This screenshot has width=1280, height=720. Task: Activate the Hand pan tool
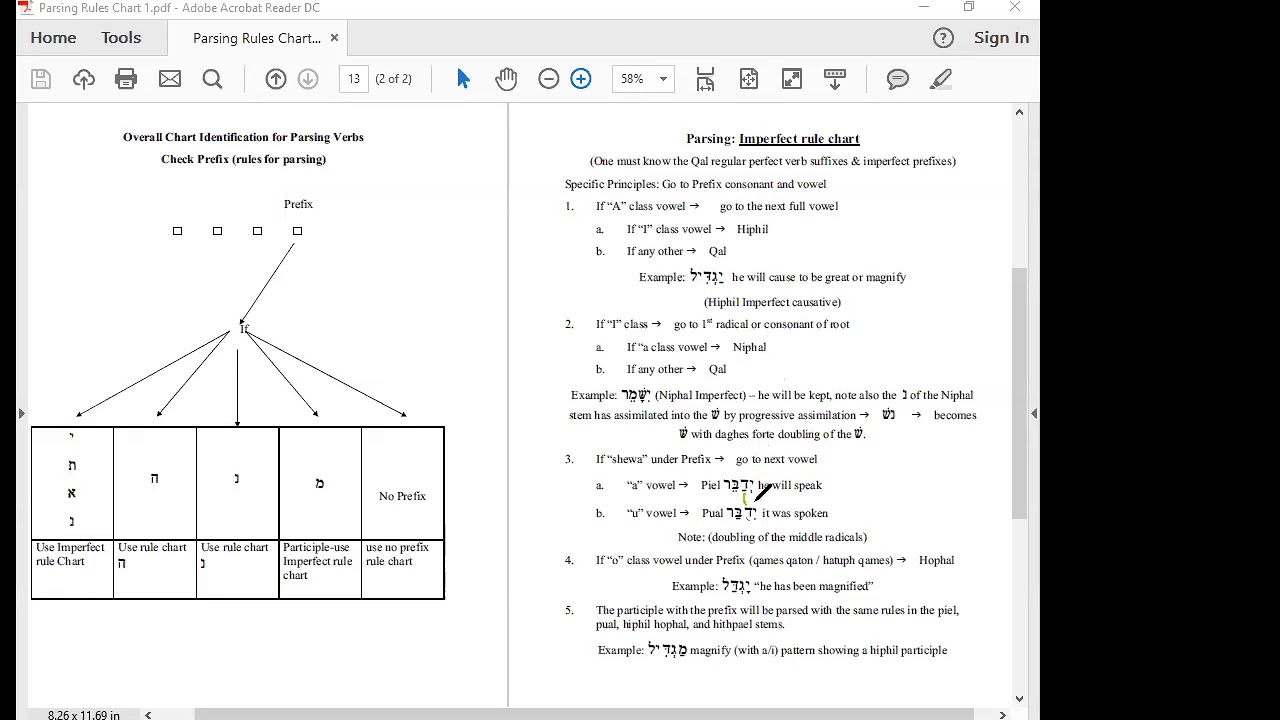[506, 79]
